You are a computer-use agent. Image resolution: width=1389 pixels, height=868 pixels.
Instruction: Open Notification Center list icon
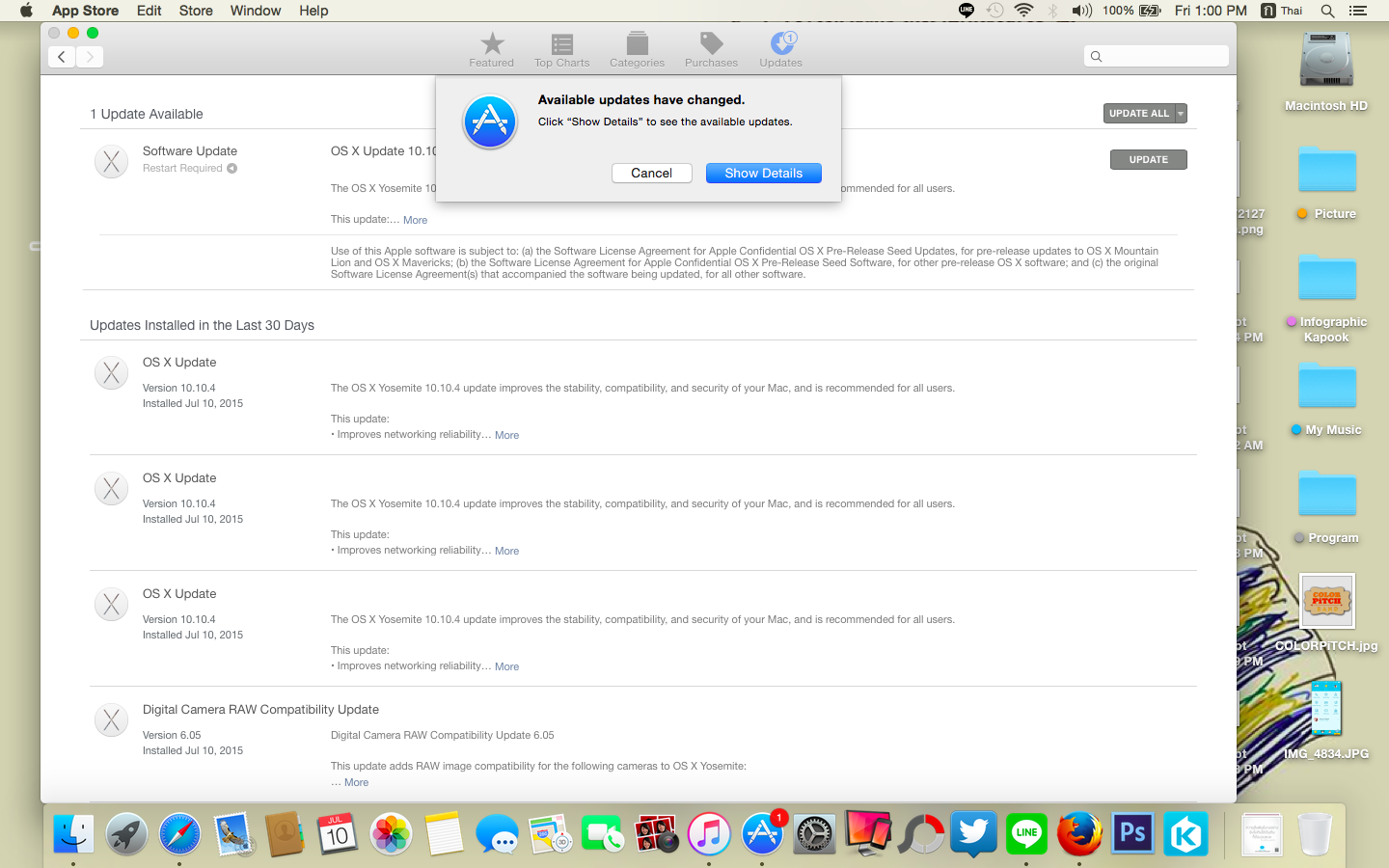(1358, 11)
